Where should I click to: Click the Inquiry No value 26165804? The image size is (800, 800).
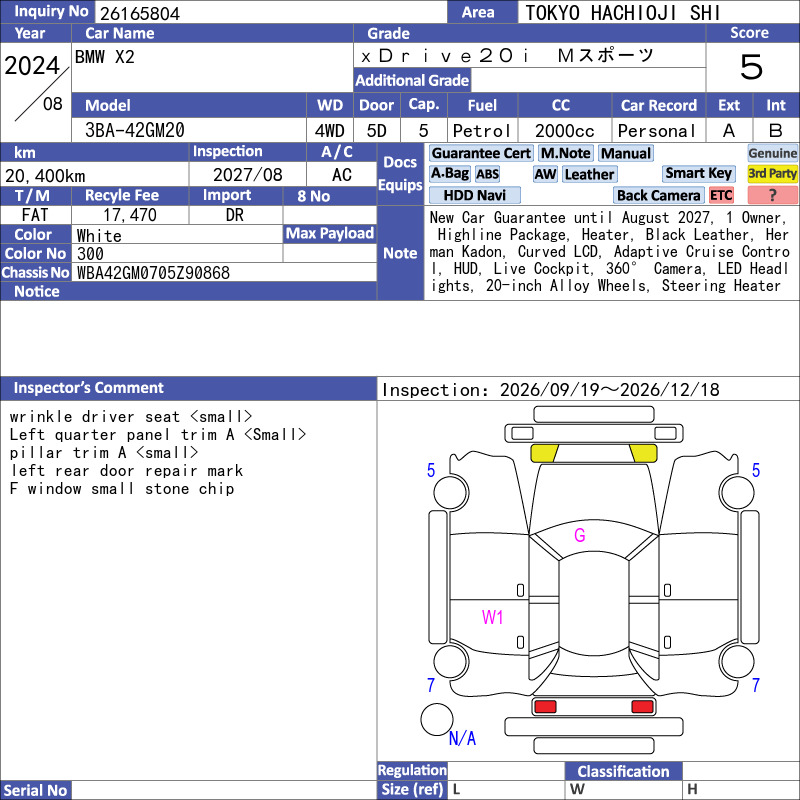pos(140,13)
